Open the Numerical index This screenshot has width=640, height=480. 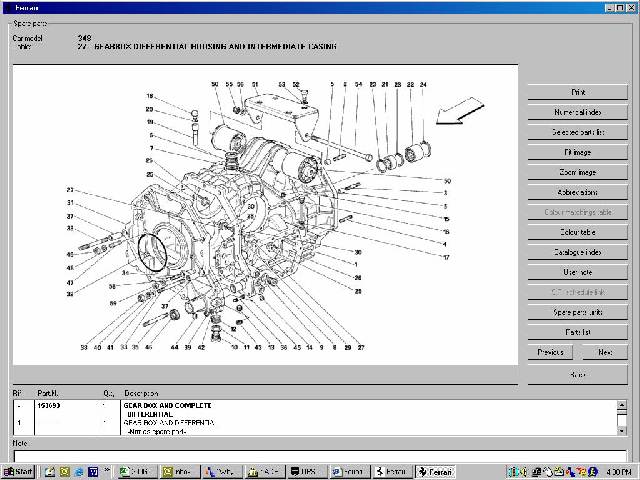point(578,112)
